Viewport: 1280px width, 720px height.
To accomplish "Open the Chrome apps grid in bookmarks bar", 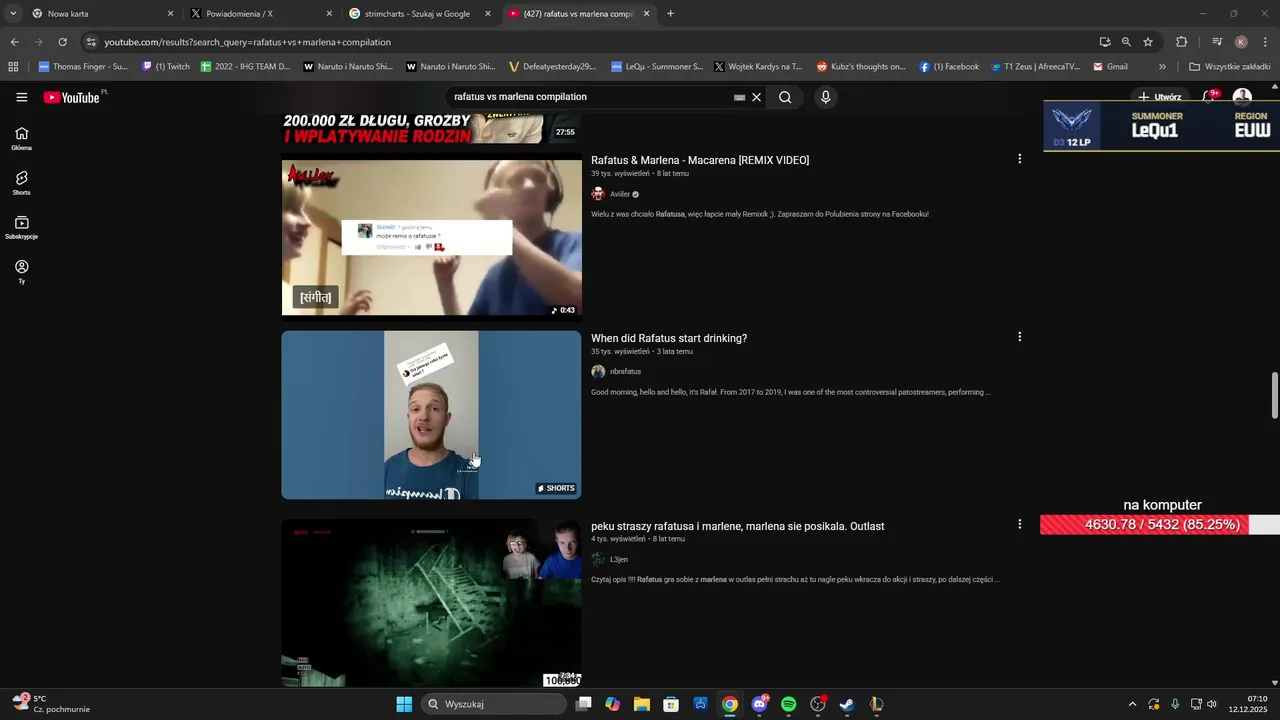I will pyautogui.click(x=13, y=67).
